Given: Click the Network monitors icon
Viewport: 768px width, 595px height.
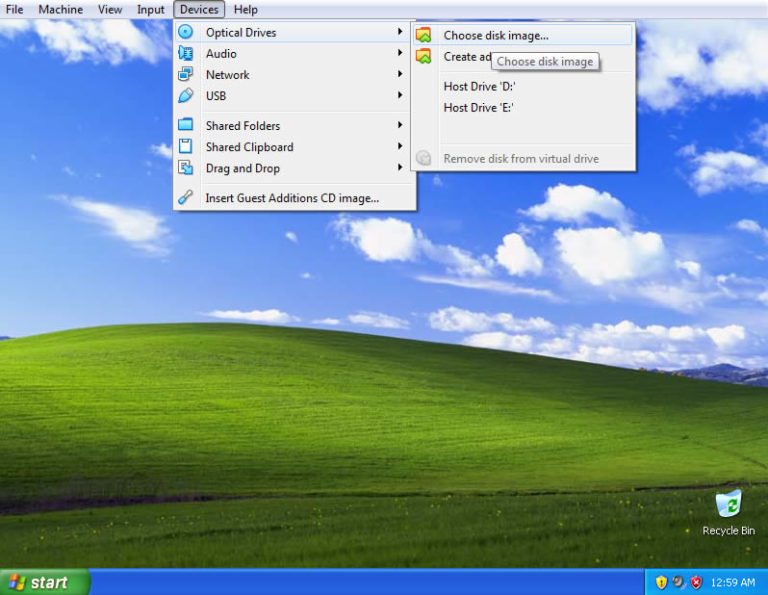Looking at the screenshot, I should 185,74.
